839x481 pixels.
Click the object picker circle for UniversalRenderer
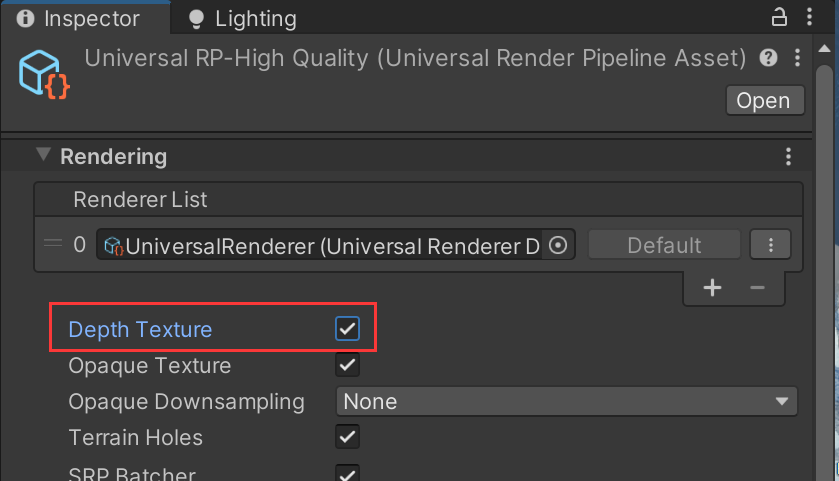(558, 245)
